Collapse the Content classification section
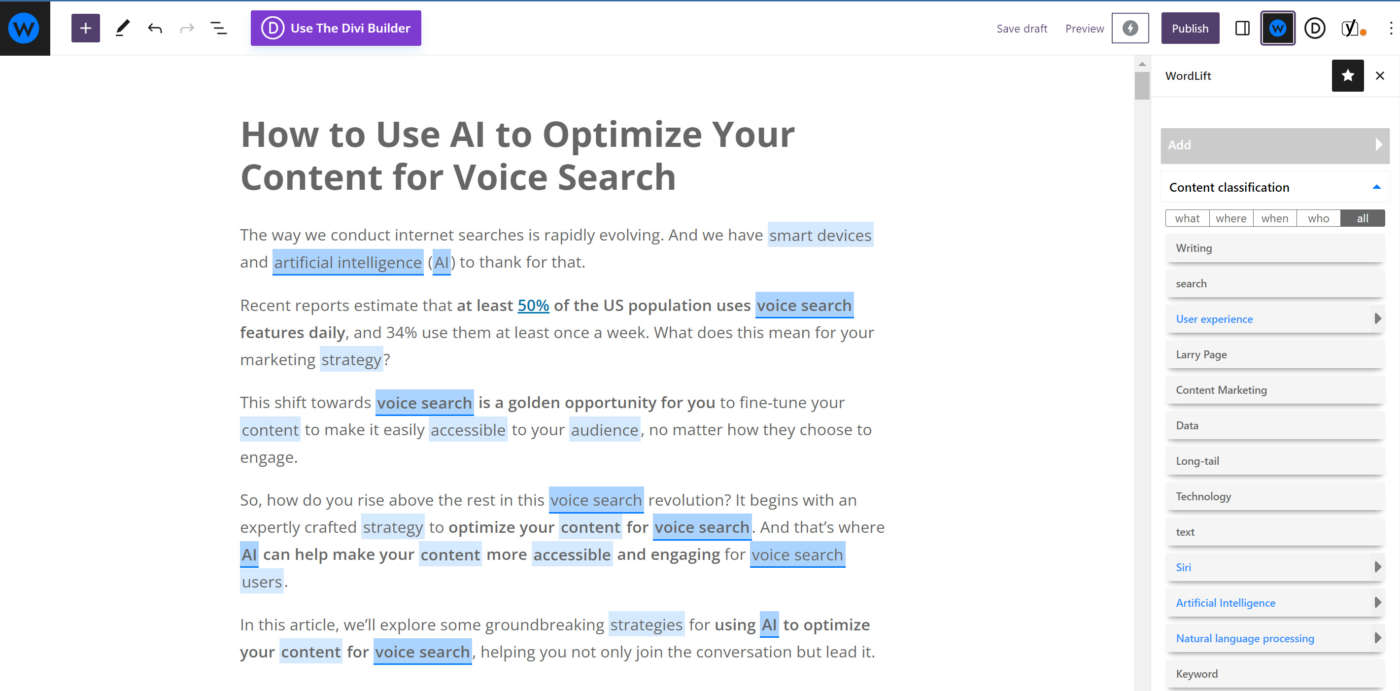1400x691 pixels. click(1376, 187)
